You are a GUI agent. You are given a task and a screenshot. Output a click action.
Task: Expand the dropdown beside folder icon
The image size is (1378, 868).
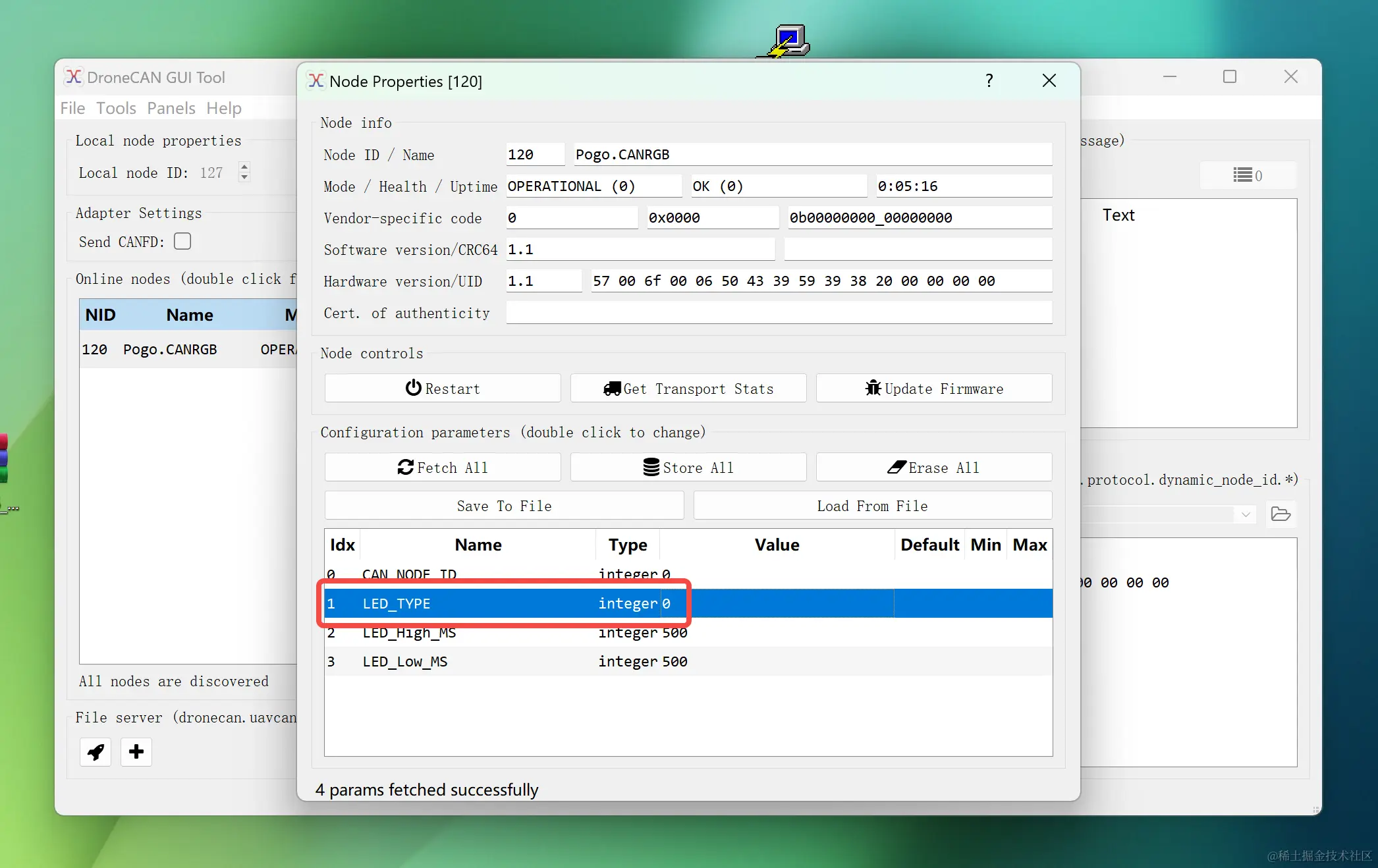point(1246,514)
